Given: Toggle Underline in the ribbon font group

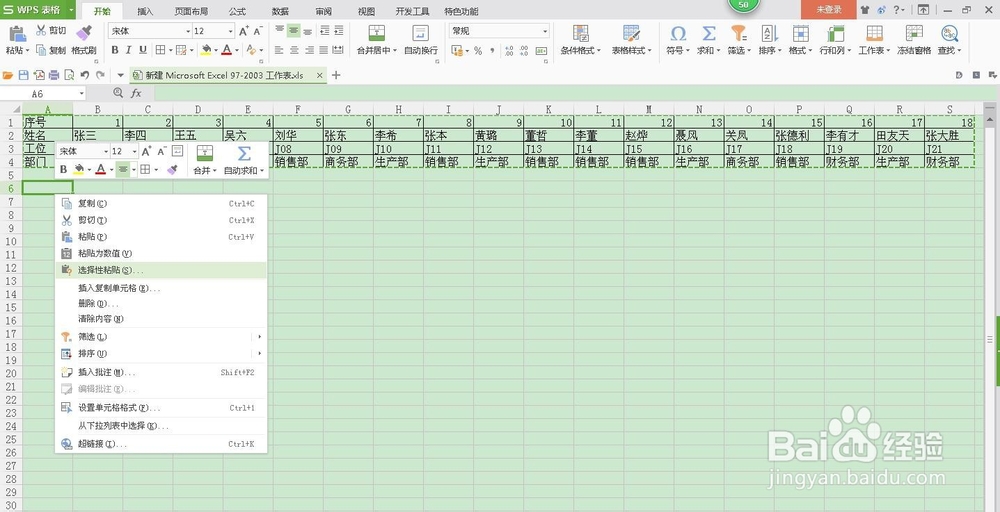Looking at the screenshot, I should (143, 50).
